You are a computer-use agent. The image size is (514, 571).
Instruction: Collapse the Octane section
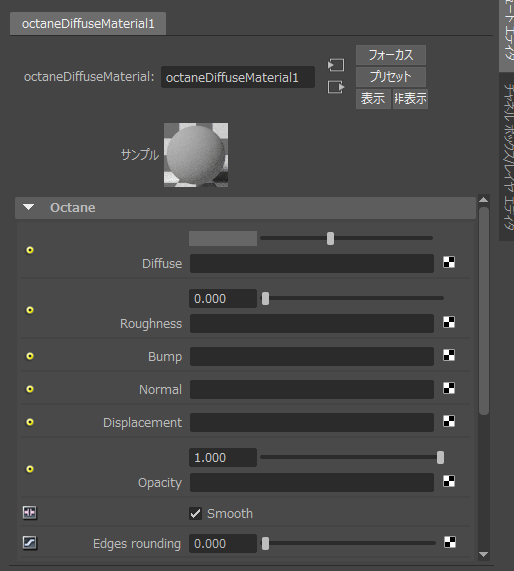click(x=28, y=207)
